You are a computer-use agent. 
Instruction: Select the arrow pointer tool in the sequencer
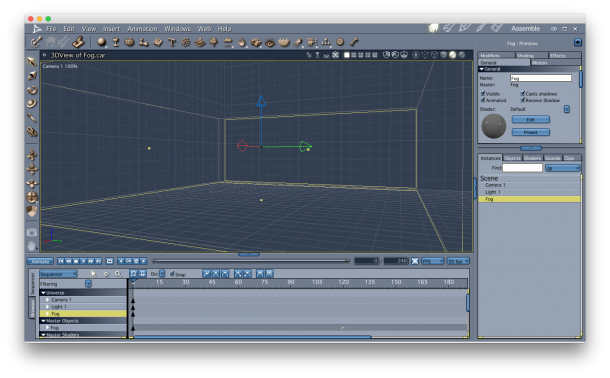[93, 274]
